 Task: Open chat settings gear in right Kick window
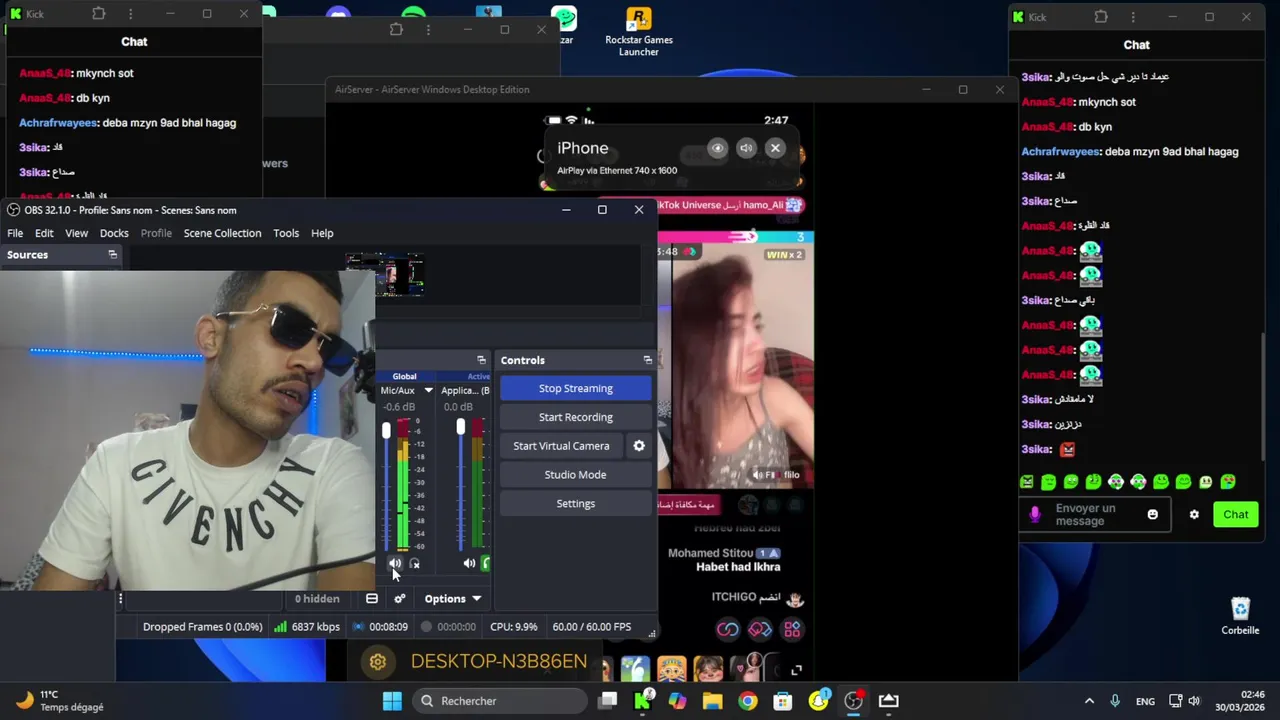(x=1194, y=514)
